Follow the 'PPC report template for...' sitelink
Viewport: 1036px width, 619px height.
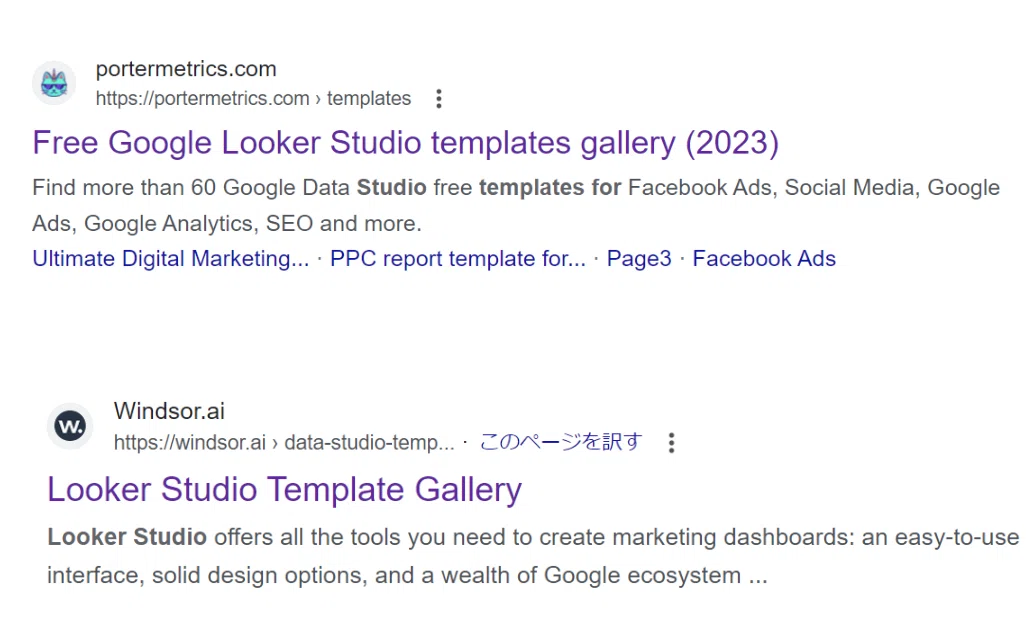458,258
